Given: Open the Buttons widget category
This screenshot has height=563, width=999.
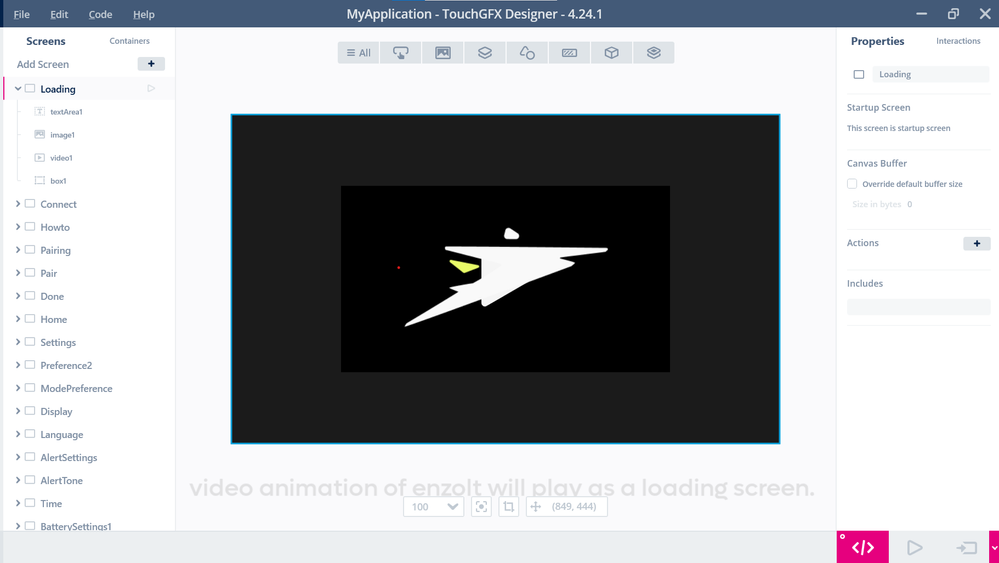Looking at the screenshot, I should pyautogui.click(x=400, y=53).
